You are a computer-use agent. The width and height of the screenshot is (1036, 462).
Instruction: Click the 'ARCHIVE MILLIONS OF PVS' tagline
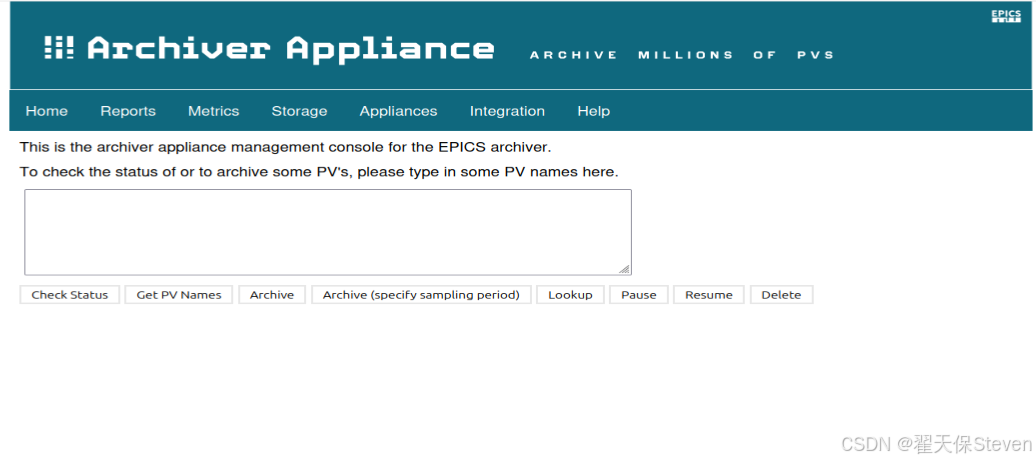tap(682, 55)
